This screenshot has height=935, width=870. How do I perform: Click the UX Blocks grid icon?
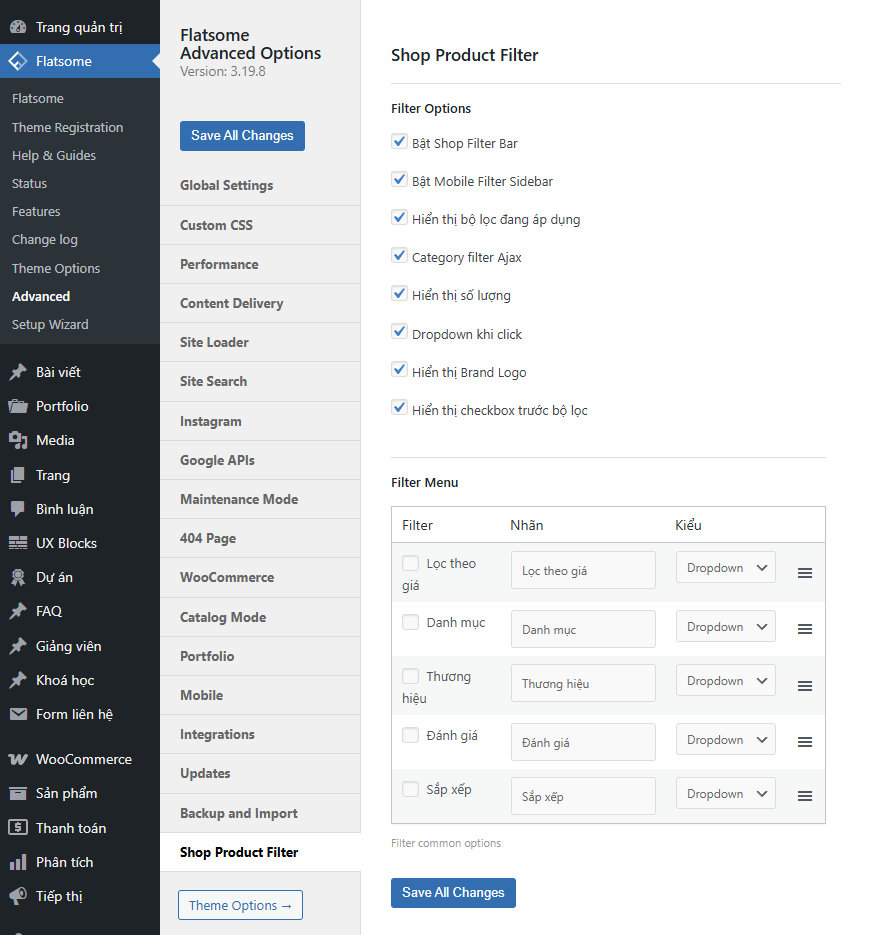click(18, 543)
